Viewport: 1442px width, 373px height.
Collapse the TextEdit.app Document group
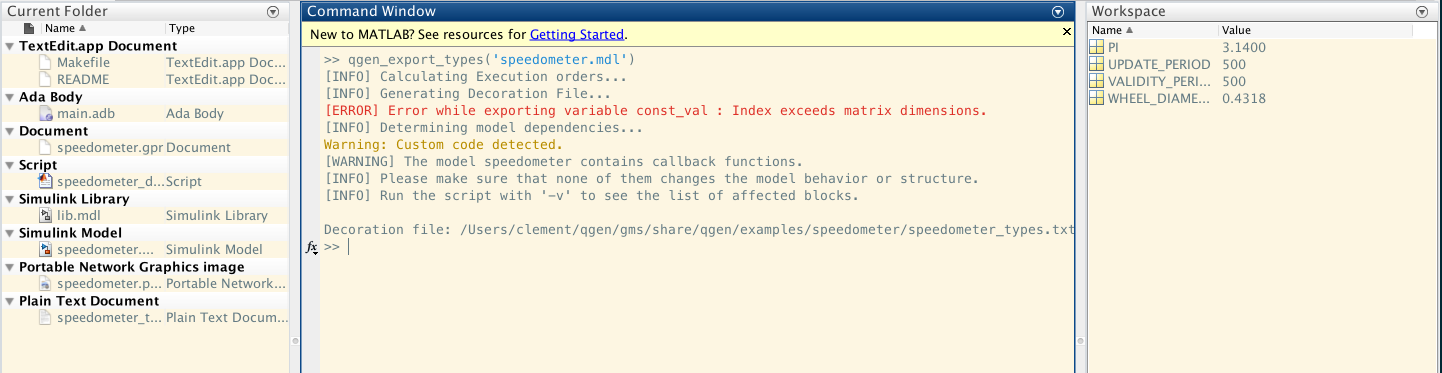[x=10, y=46]
